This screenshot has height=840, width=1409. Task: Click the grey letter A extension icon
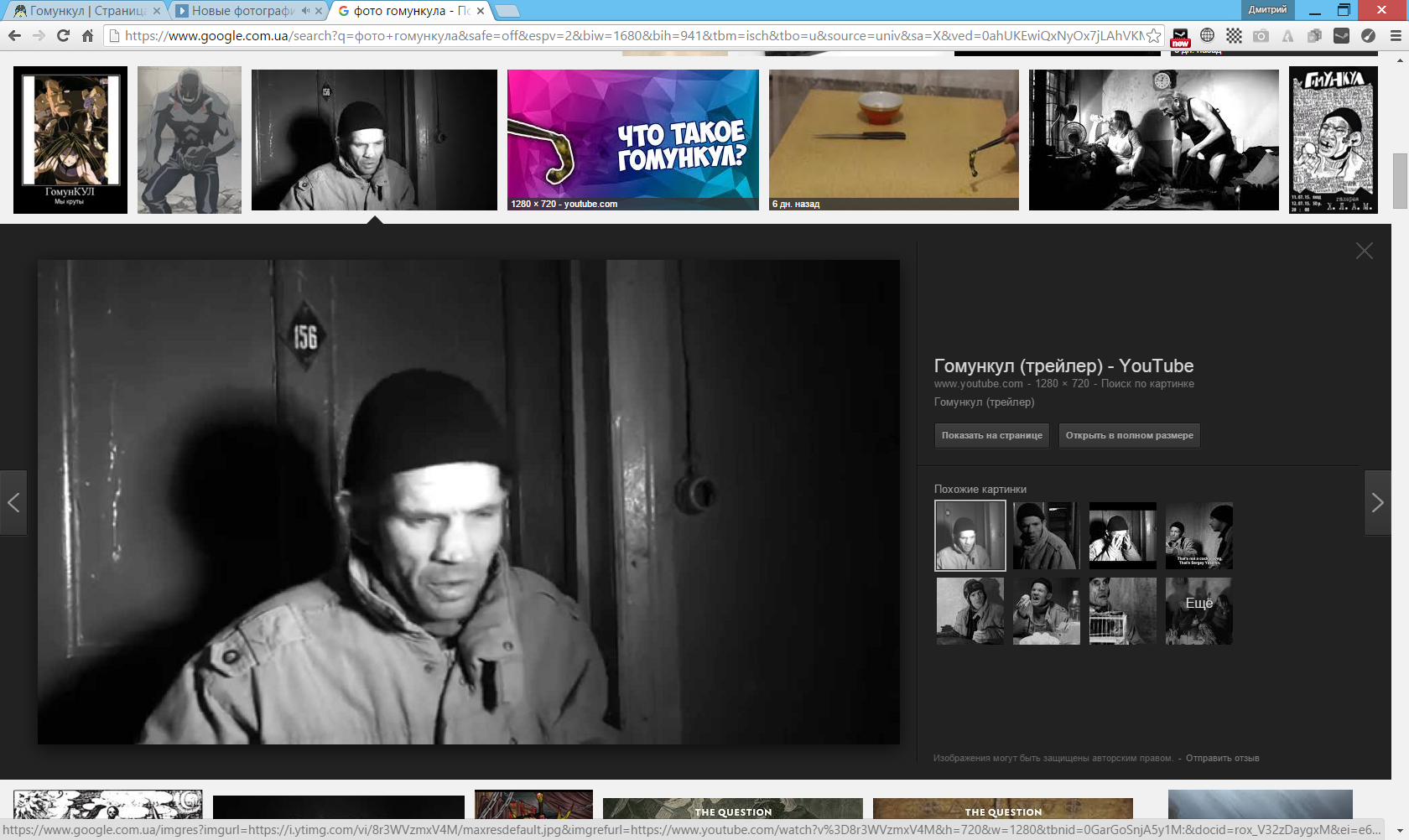pyautogui.click(x=1287, y=35)
